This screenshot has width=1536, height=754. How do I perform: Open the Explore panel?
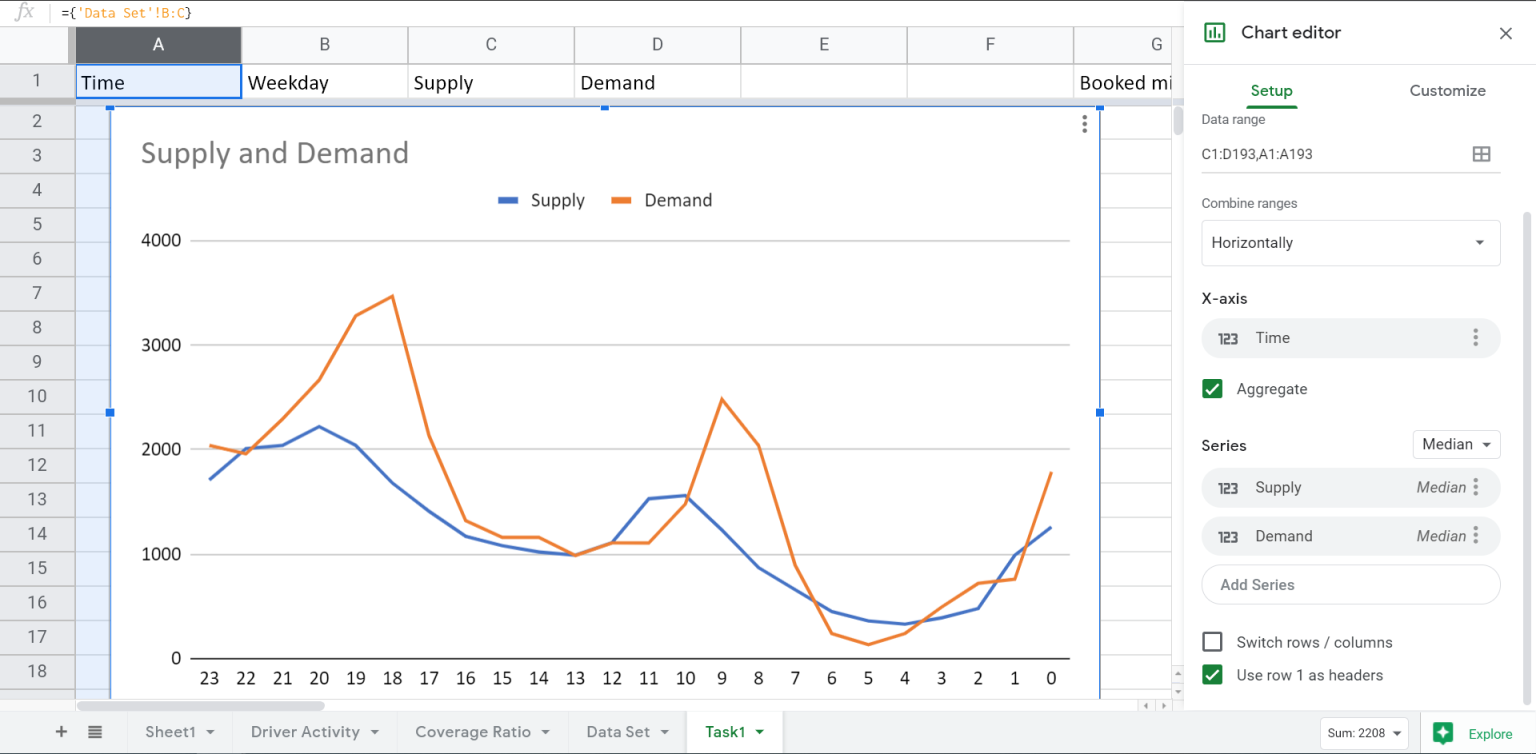[1474, 733]
